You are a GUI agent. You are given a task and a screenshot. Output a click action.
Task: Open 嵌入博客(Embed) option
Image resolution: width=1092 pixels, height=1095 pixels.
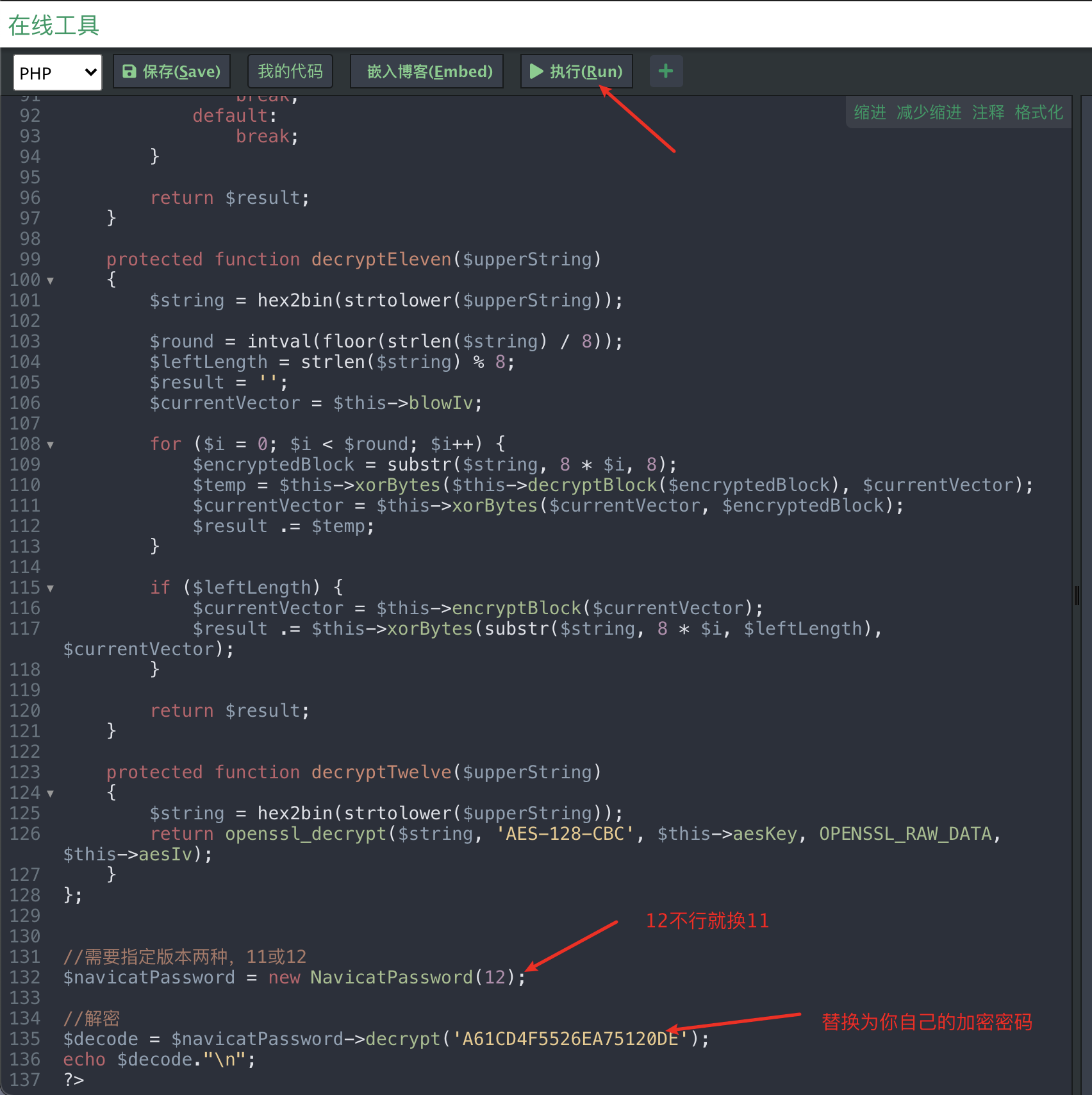[x=427, y=71]
